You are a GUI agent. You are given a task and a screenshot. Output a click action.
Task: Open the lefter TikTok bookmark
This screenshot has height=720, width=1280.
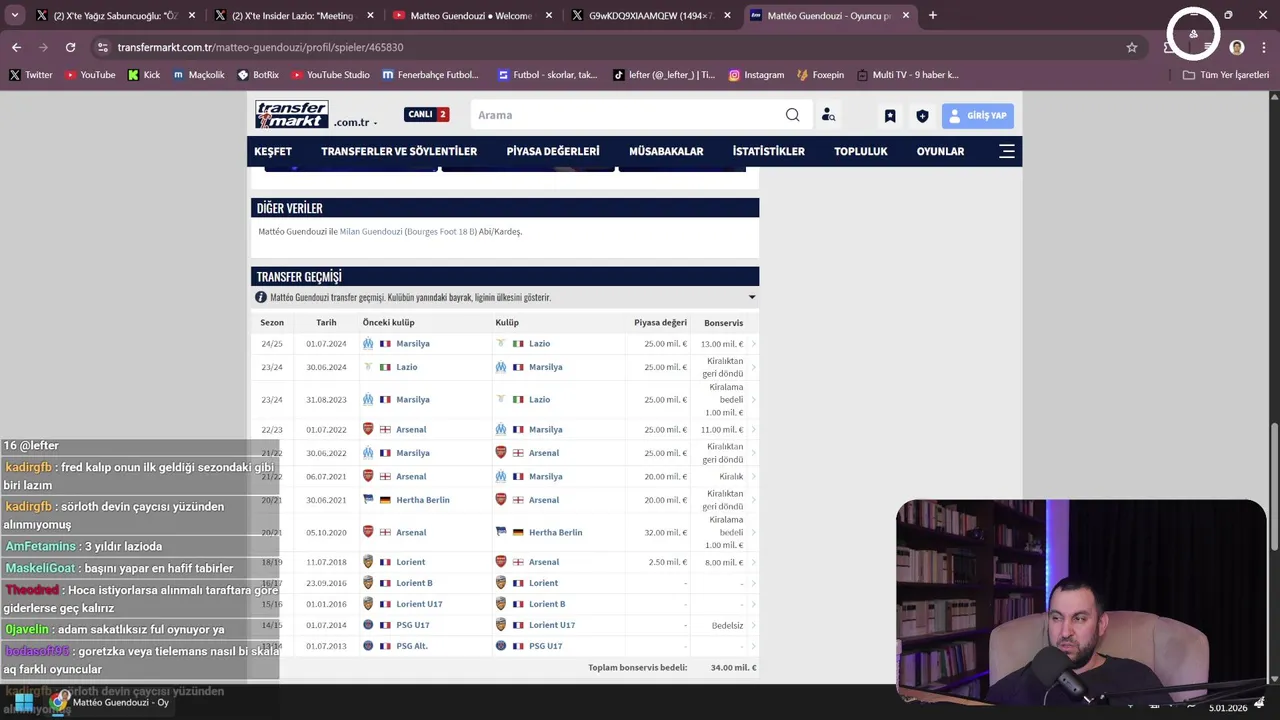point(664,75)
